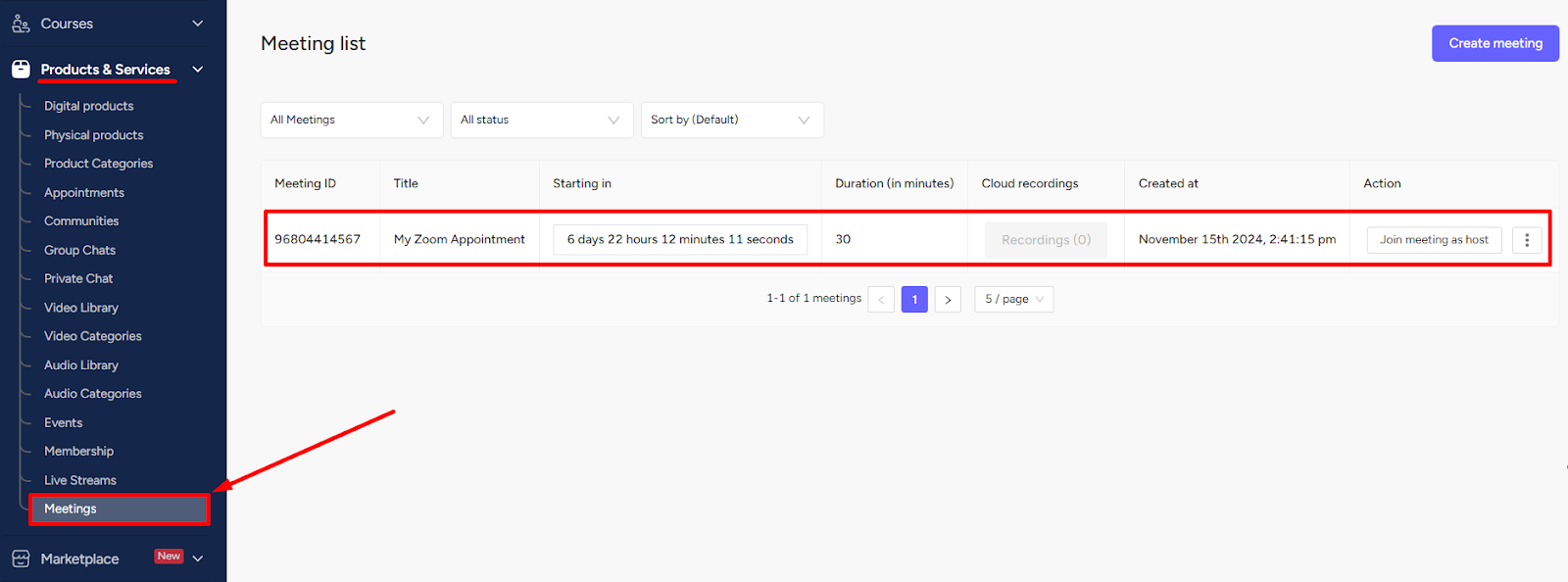Screen dimensions: 1568x582
Task: Open Live Streams in the sidebar
Action: (x=80, y=481)
